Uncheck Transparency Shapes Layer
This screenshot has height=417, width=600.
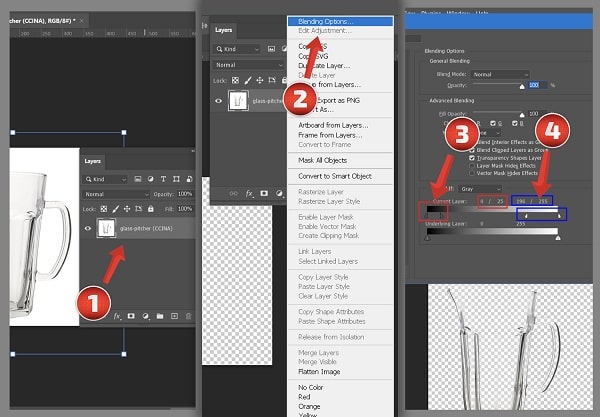coord(472,158)
